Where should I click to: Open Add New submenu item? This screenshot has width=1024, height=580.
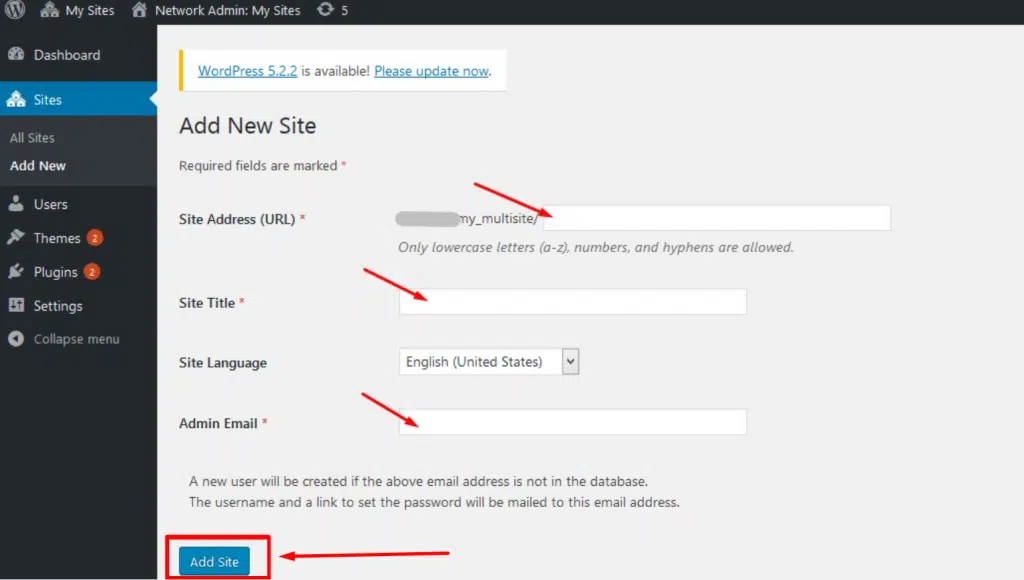37,166
